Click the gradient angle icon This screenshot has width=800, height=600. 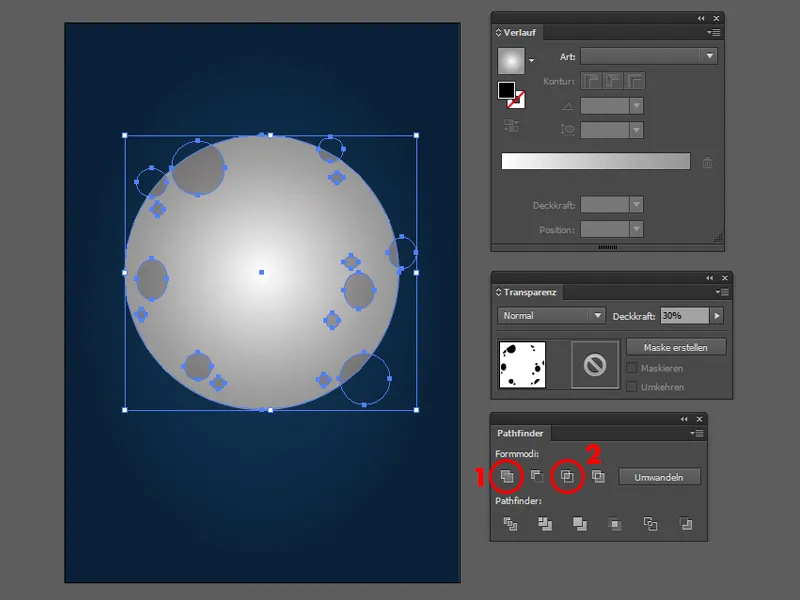click(x=567, y=106)
